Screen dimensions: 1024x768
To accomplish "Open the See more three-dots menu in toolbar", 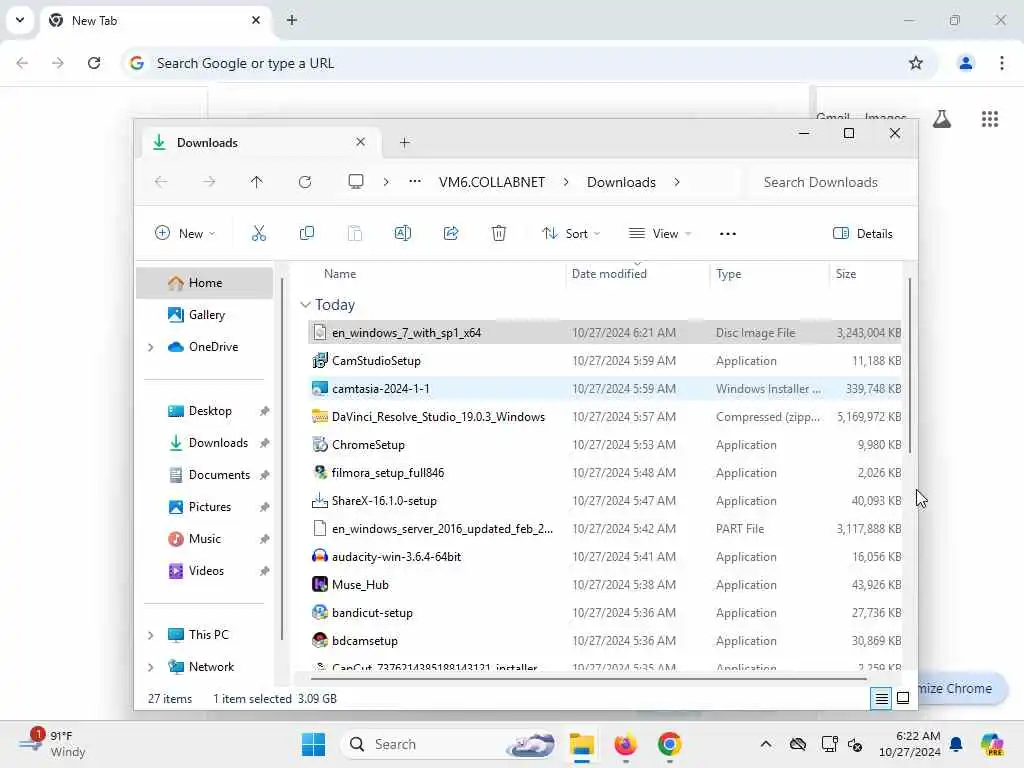I will [x=728, y=234].
